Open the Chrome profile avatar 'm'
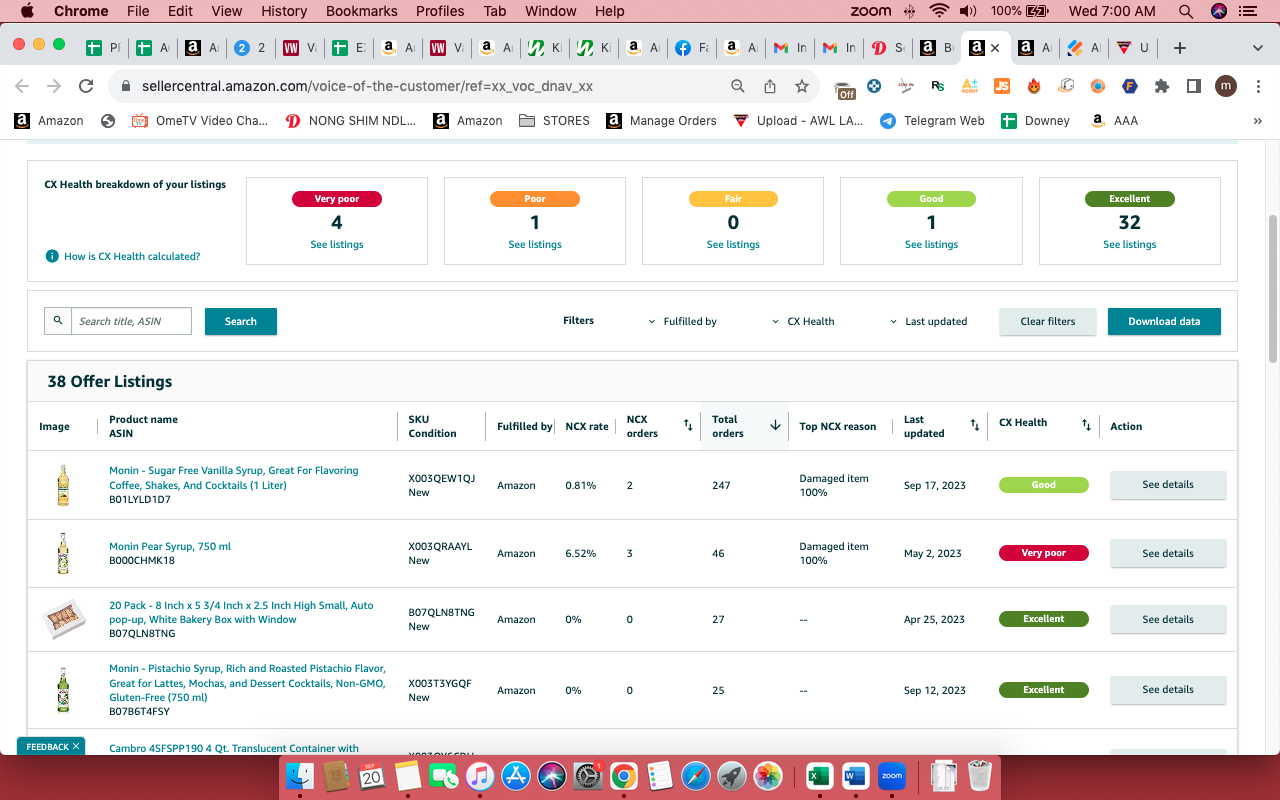1280x800 pixels. (x=1226, y=86)
